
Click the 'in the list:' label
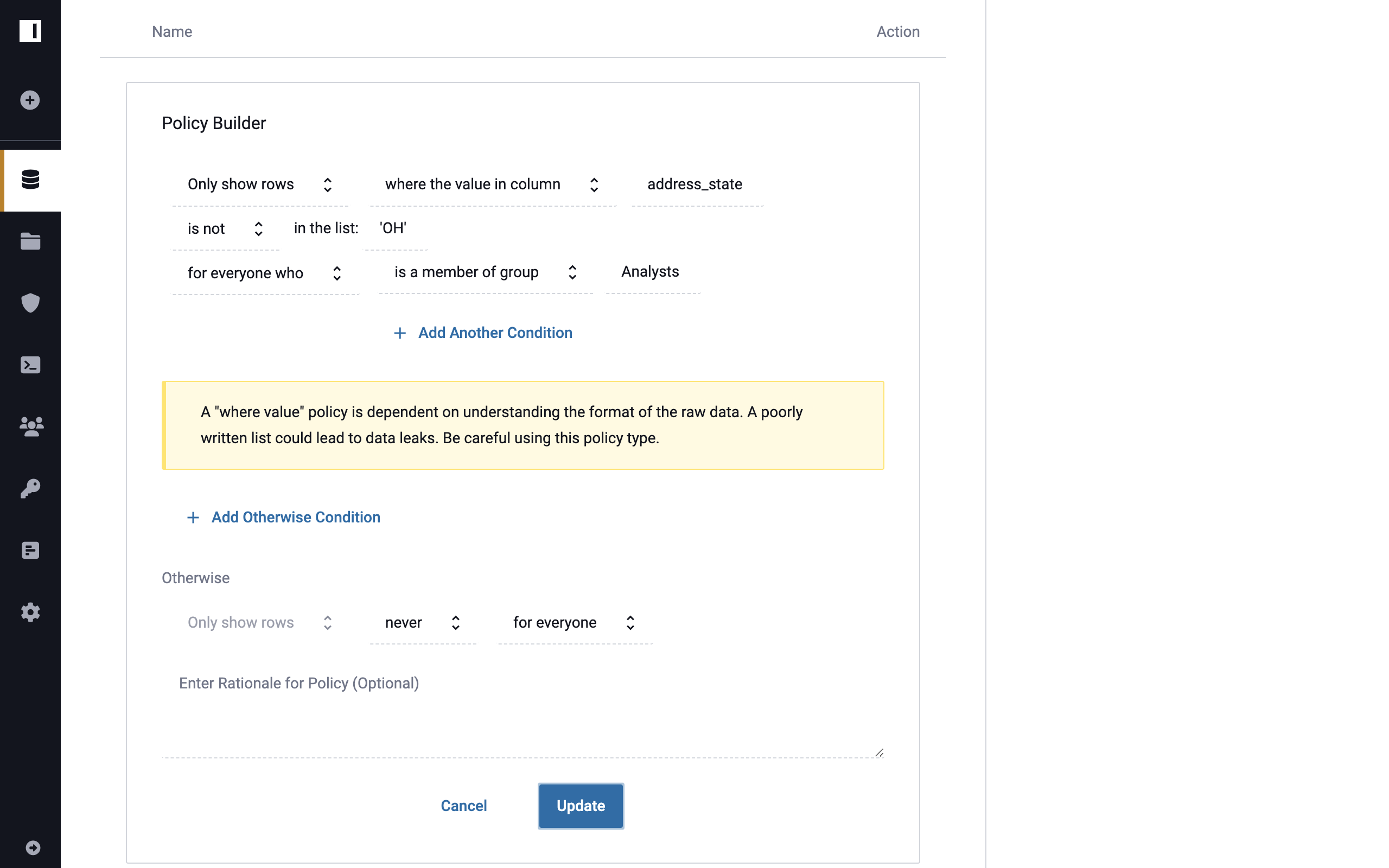point(326,228)
